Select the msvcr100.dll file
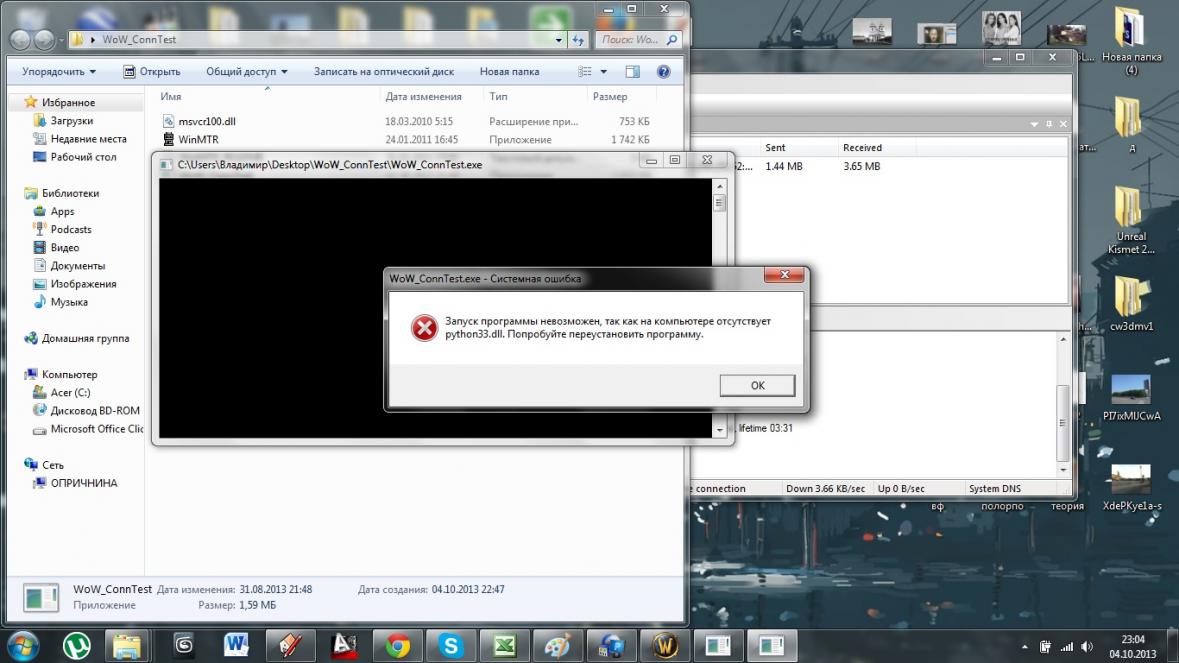Screen dimensions: 1179x663 click(x=206, y=121)
